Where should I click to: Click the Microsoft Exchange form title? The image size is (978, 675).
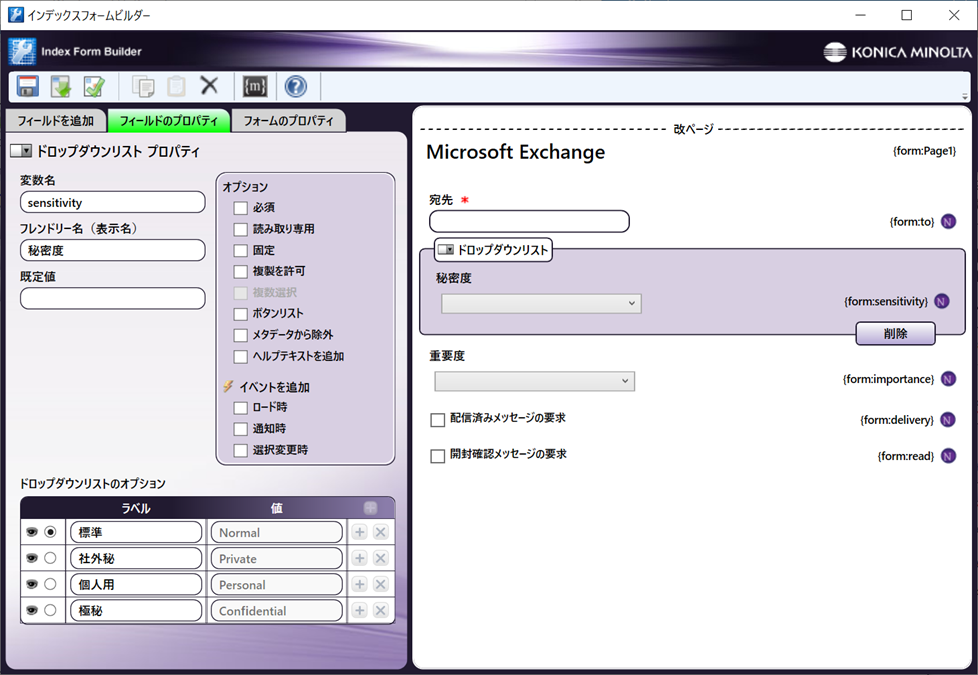click(x=515, y=152)
